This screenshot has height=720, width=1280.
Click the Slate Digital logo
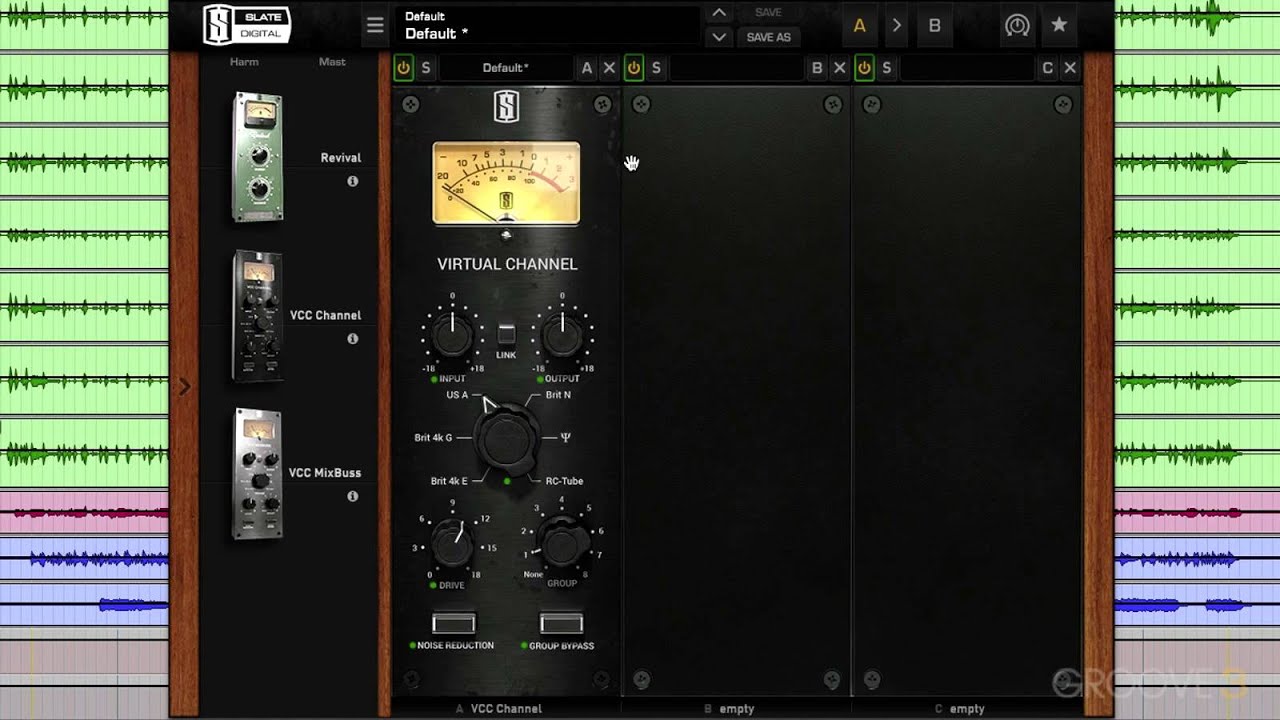tap(247, 25)
